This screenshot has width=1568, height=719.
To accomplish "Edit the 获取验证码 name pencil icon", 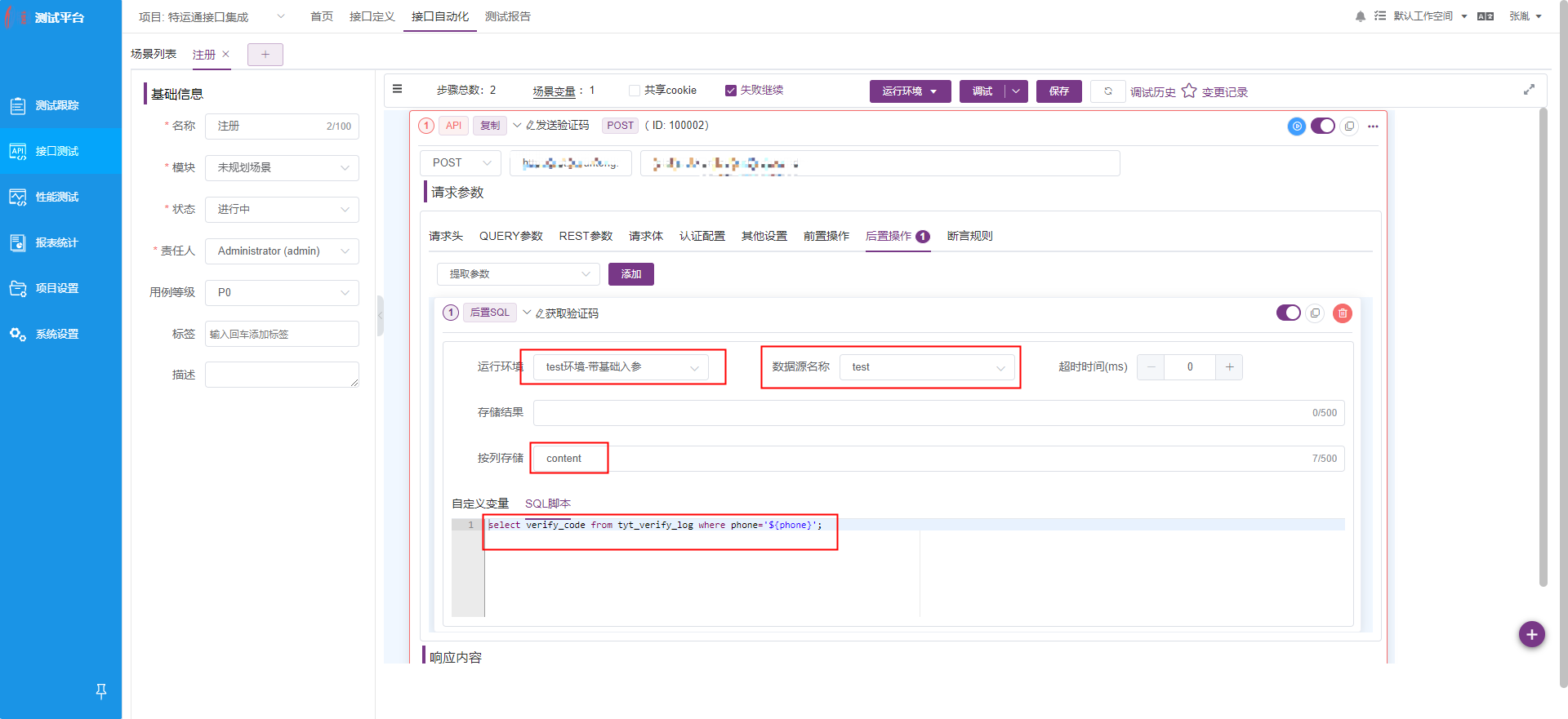I will (x=540, y=313).
